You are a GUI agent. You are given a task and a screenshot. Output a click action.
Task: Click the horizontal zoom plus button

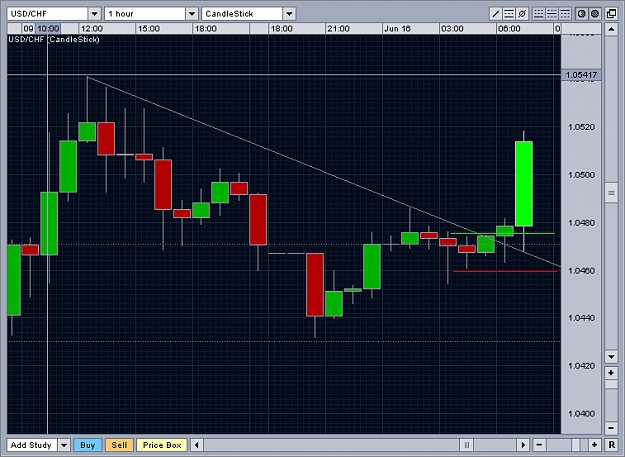point(594,445)
